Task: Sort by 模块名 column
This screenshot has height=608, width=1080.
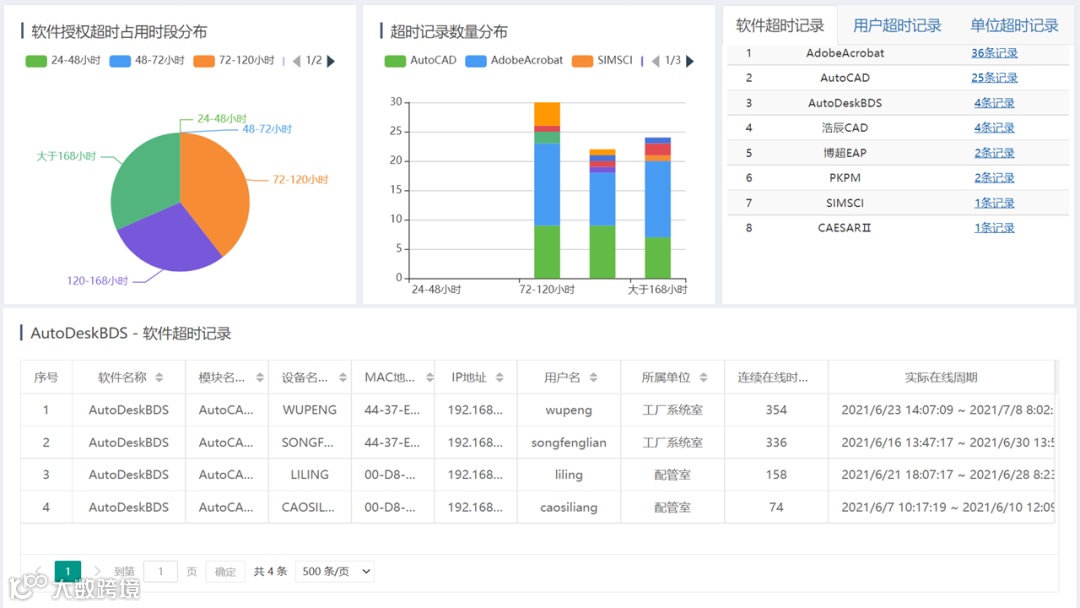Action: 260,377
